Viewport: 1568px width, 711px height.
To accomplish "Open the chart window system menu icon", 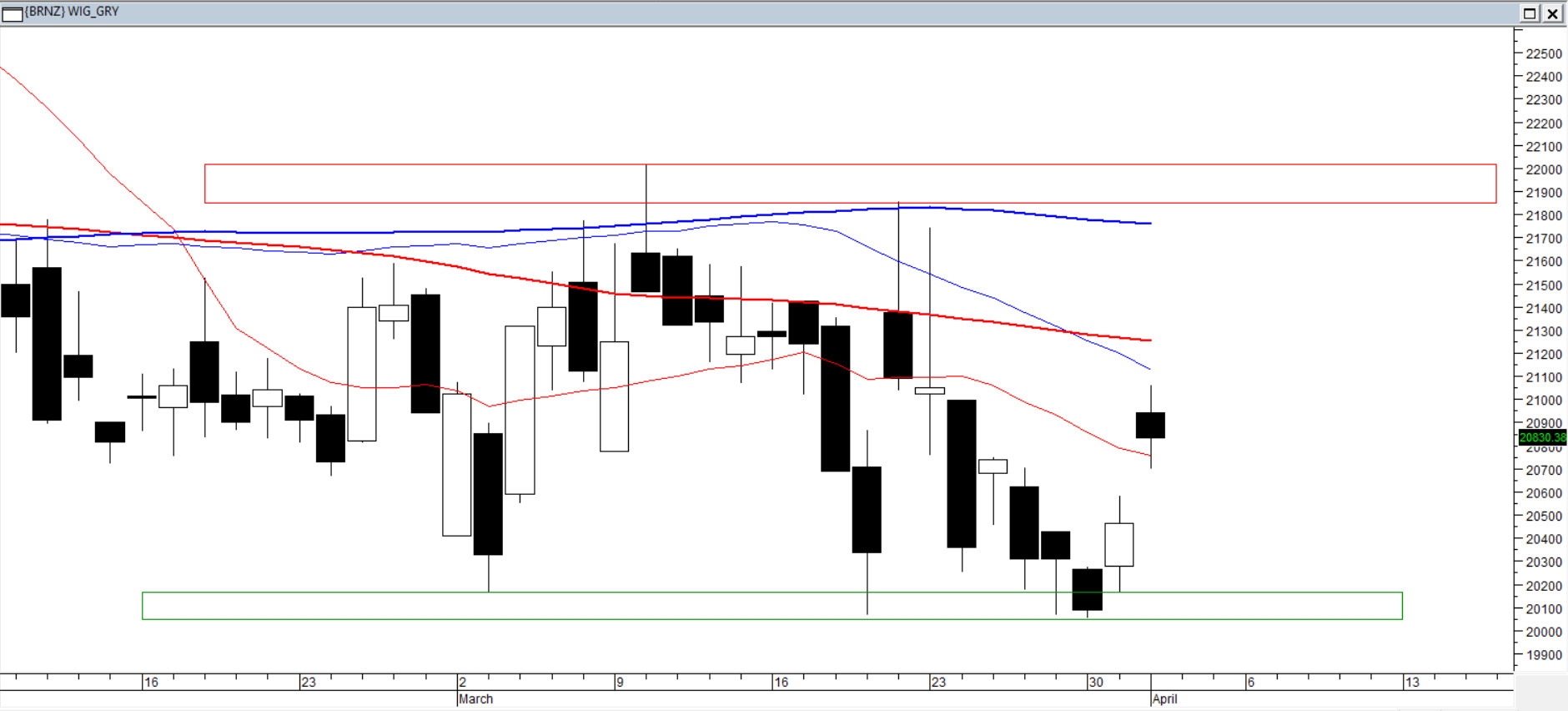I will pos(13,13).
